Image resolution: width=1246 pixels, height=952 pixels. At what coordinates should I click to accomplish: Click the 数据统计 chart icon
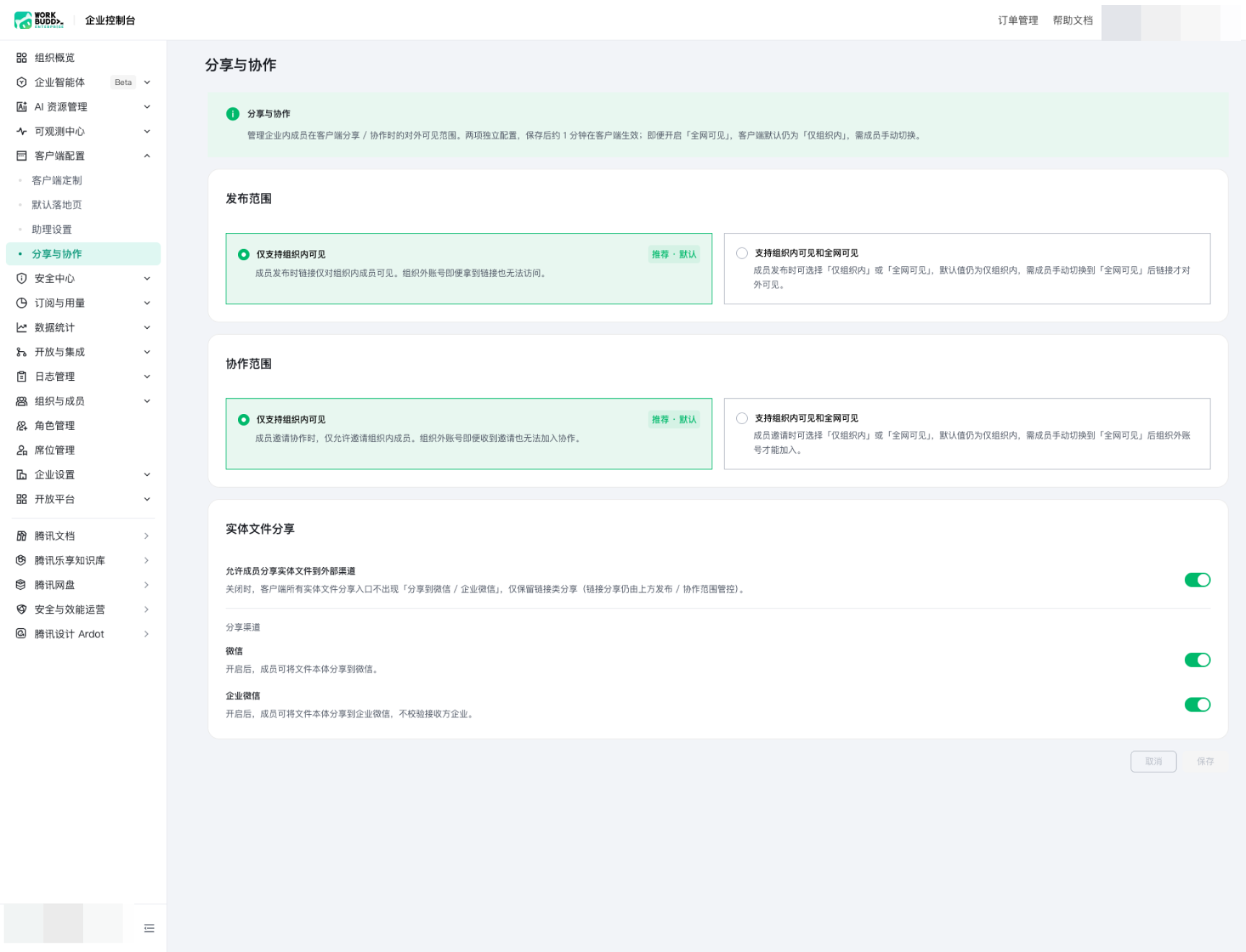tap(22, 327)
